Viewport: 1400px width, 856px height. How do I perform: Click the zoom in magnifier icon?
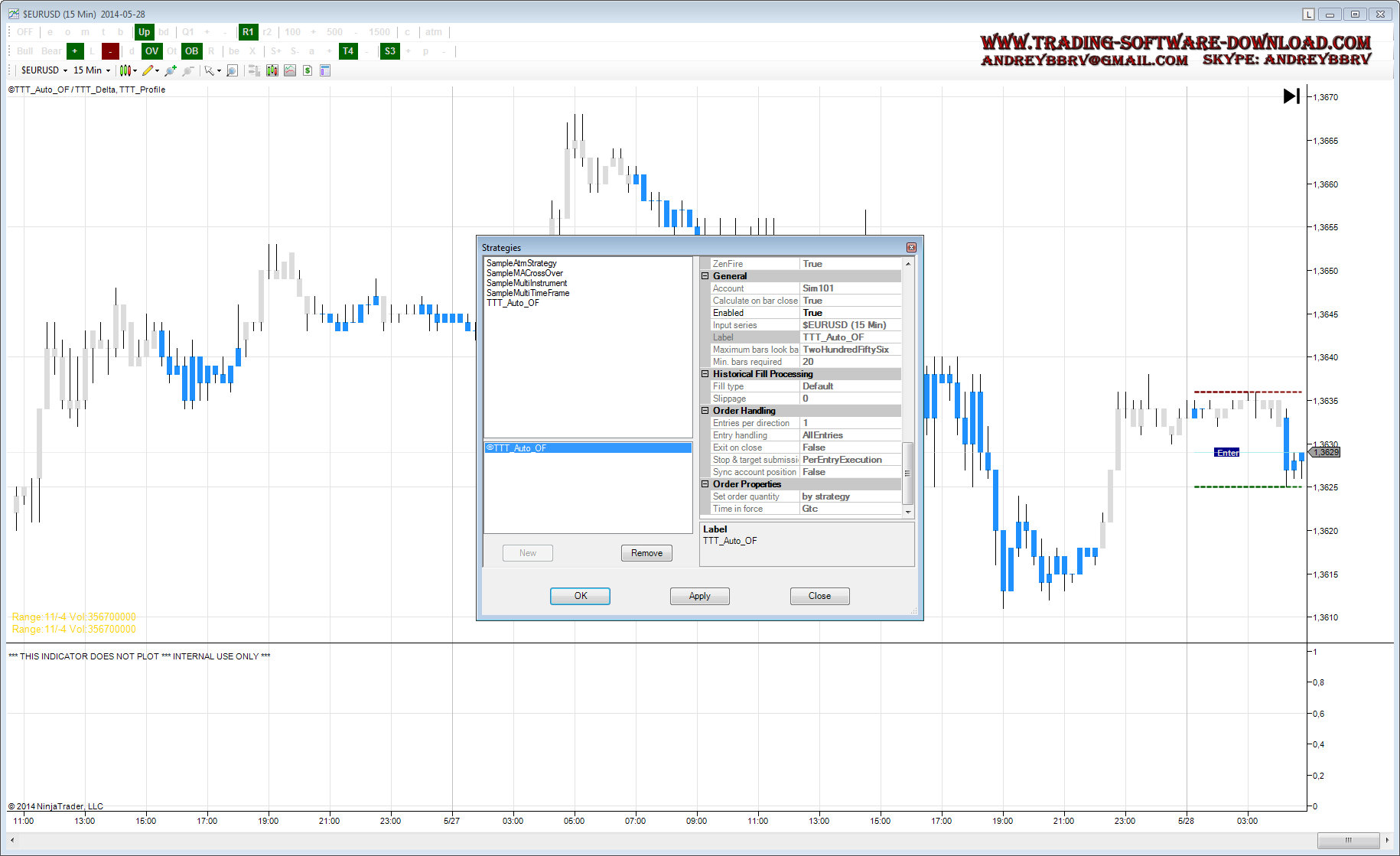(x=170, y=70)
